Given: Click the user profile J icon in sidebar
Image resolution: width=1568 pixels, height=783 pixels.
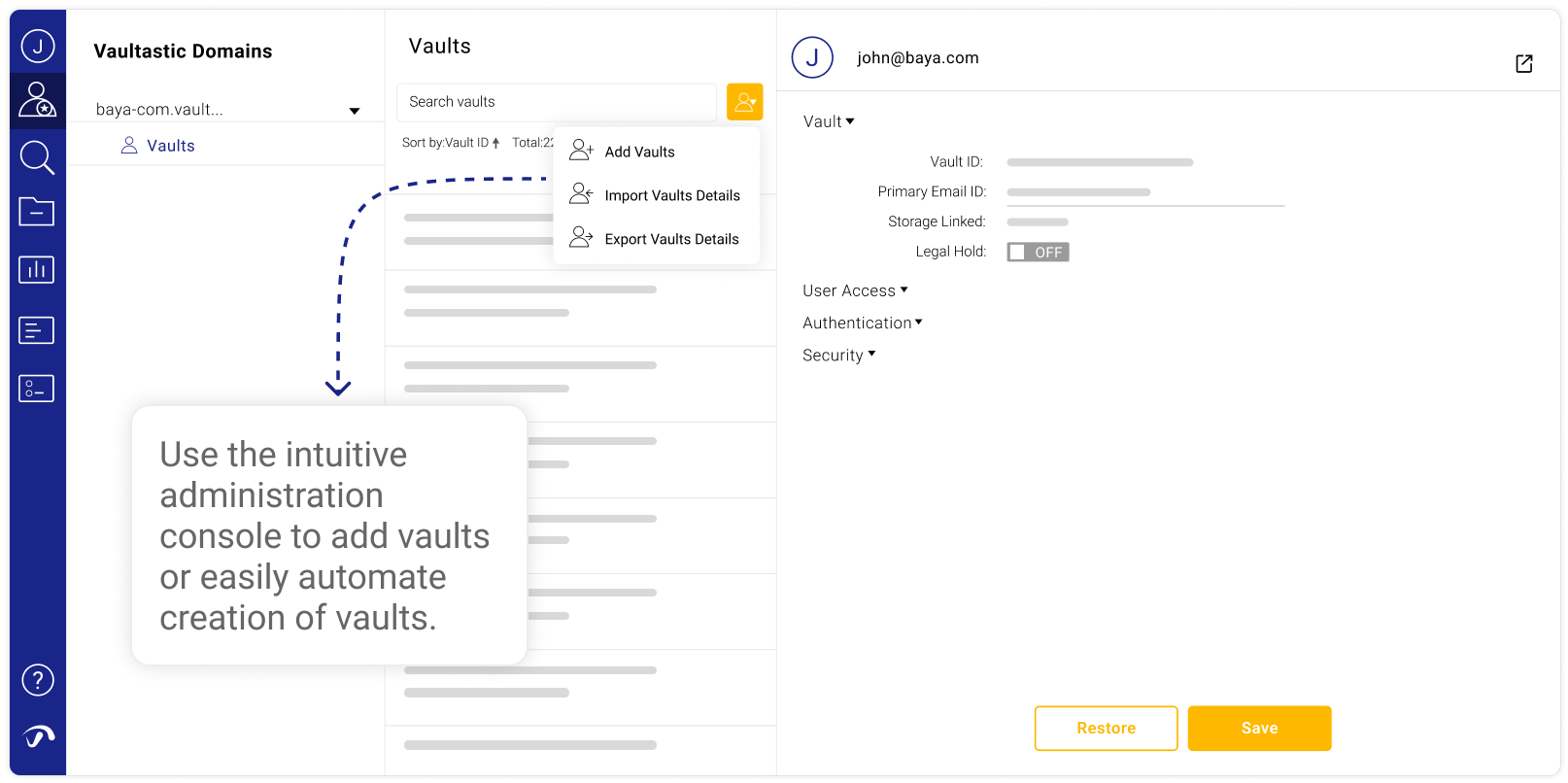Looking at the screenshot, I should pos(37,46).
